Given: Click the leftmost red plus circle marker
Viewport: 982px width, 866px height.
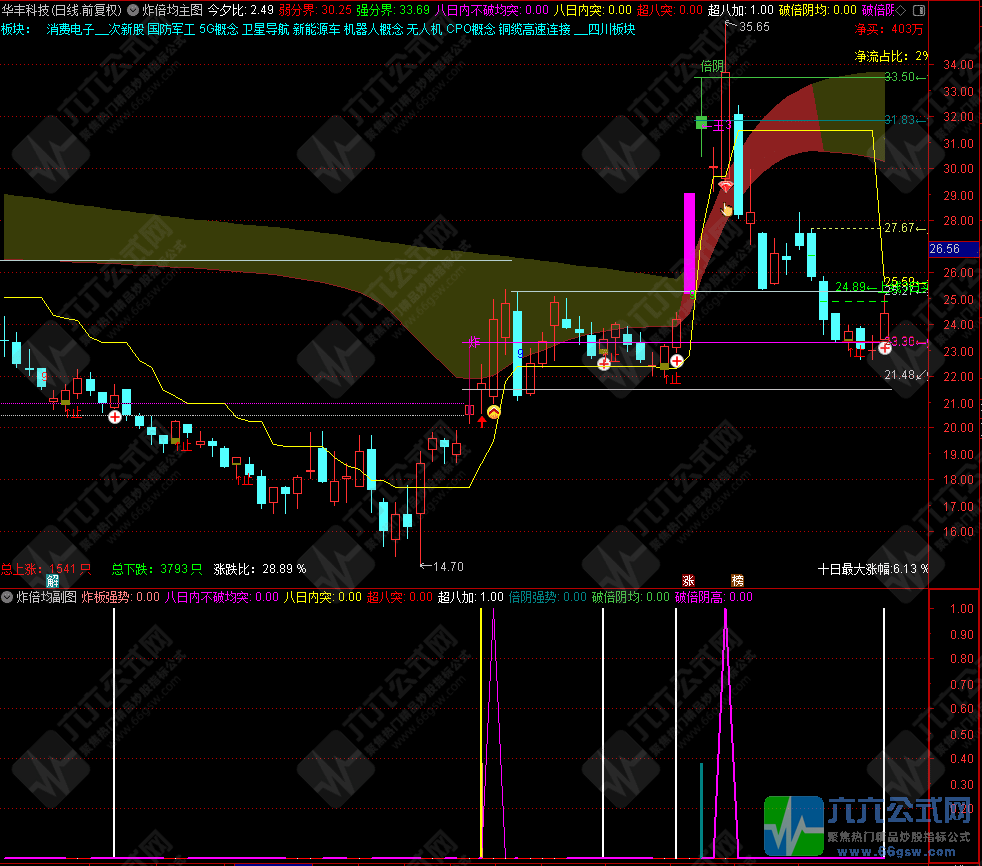Looking at the screenshot, I should coord(115,416).
